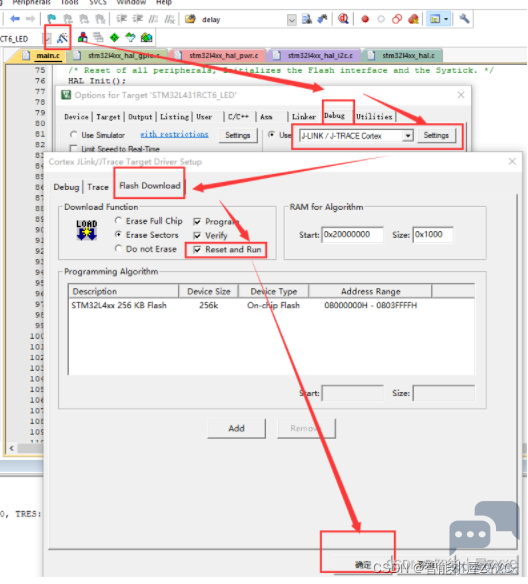Select the Do not Erase option
The height and width of the screenshot is (584, 528).
(x=118, y=248)
